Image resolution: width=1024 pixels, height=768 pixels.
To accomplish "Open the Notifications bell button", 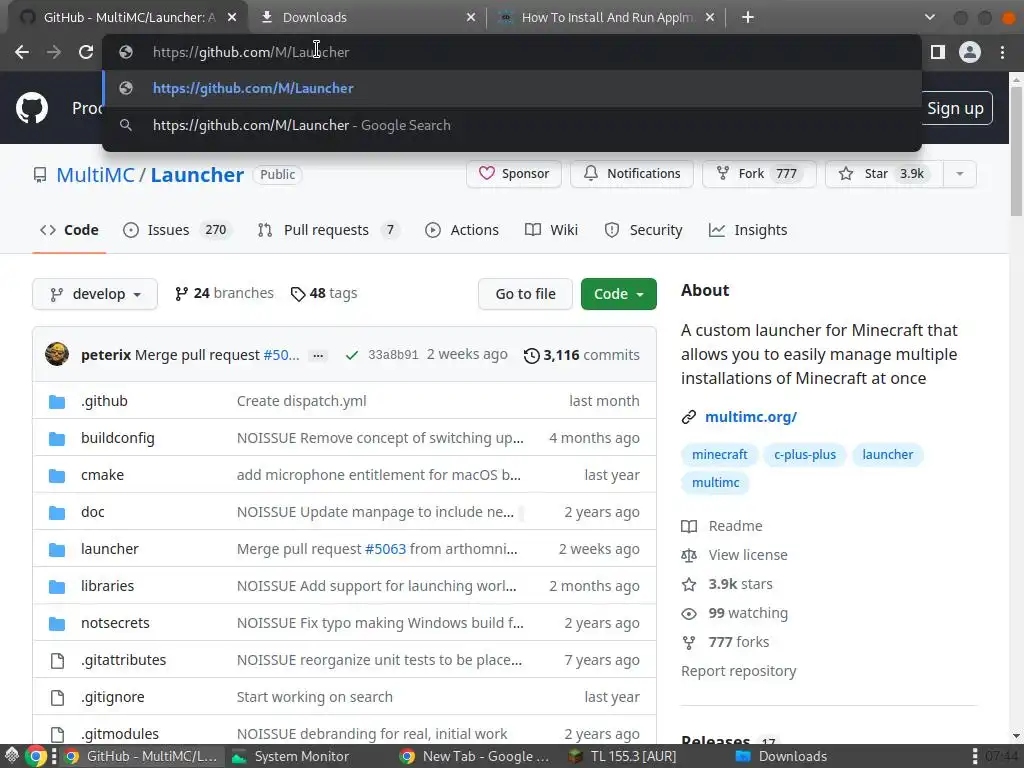I will (632, 174).
